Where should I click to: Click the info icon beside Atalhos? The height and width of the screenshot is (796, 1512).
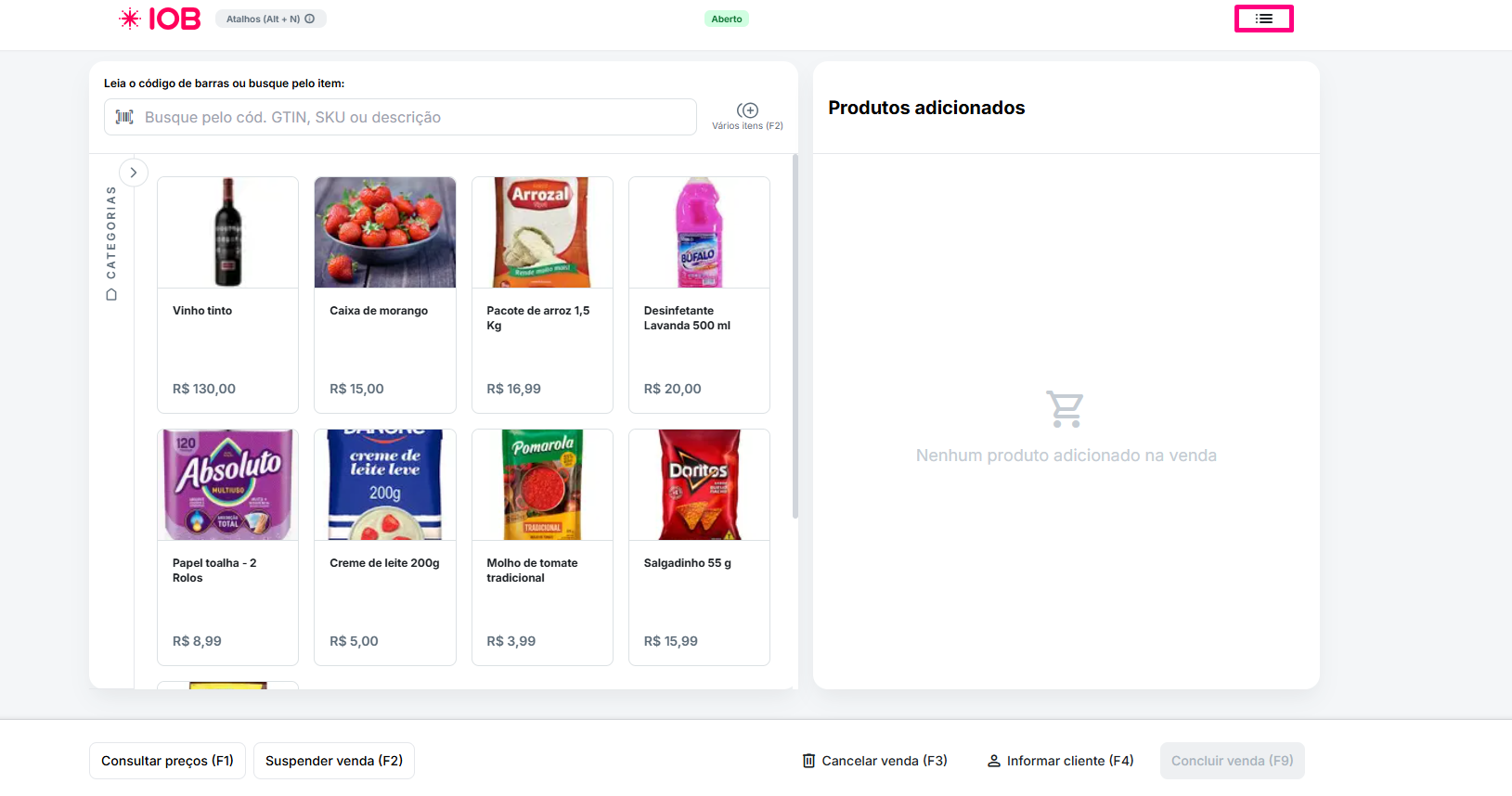point(310,19)
